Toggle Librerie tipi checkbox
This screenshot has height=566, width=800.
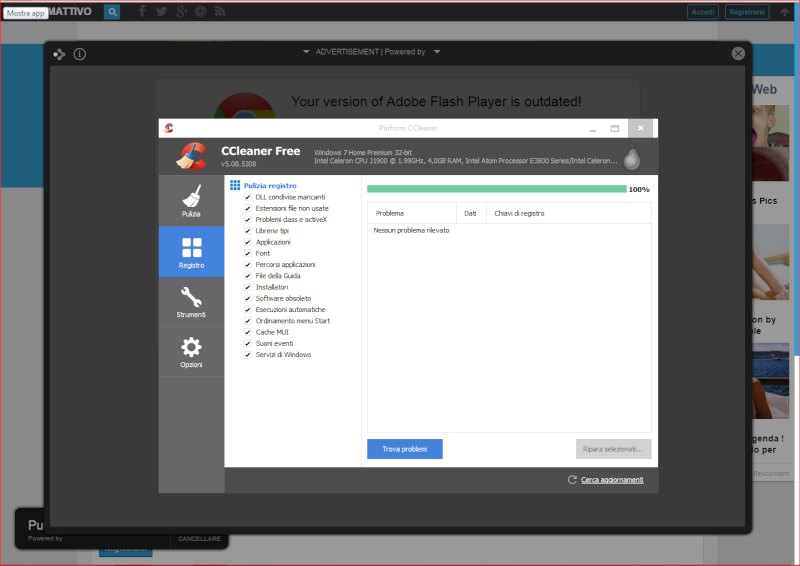pos(247,231)
